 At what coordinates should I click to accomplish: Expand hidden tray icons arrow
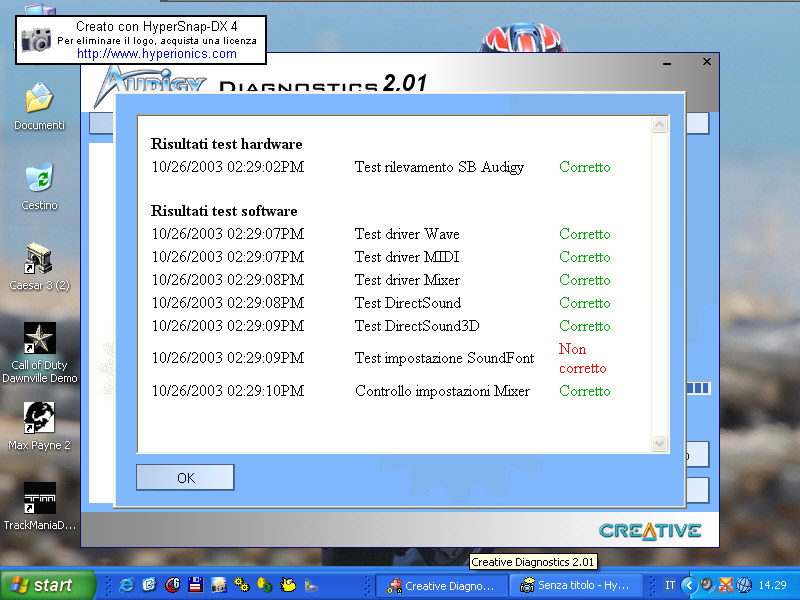click(689, 585)
